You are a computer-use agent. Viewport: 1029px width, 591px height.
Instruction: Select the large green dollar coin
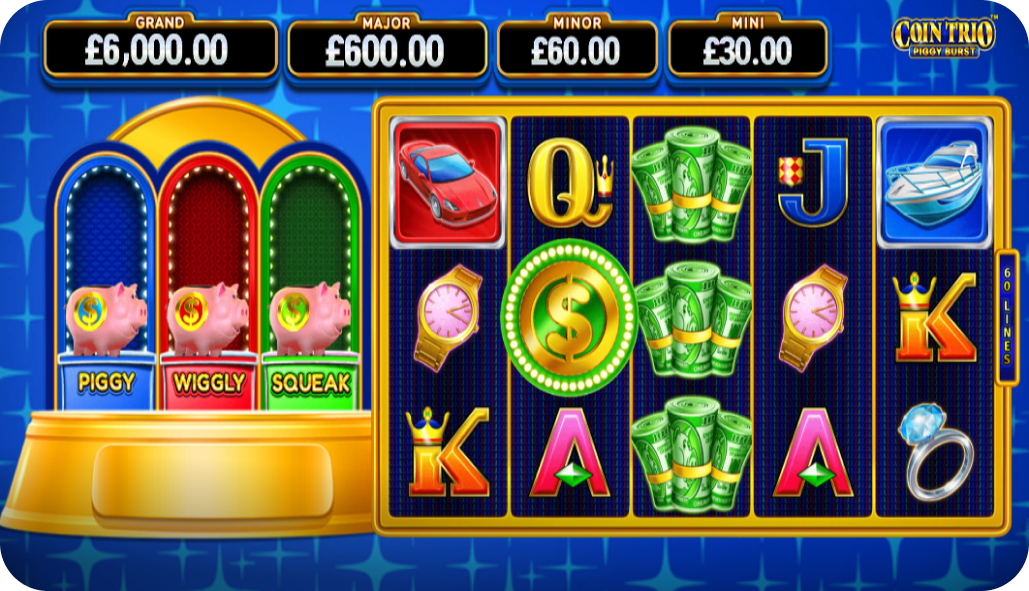569,317
